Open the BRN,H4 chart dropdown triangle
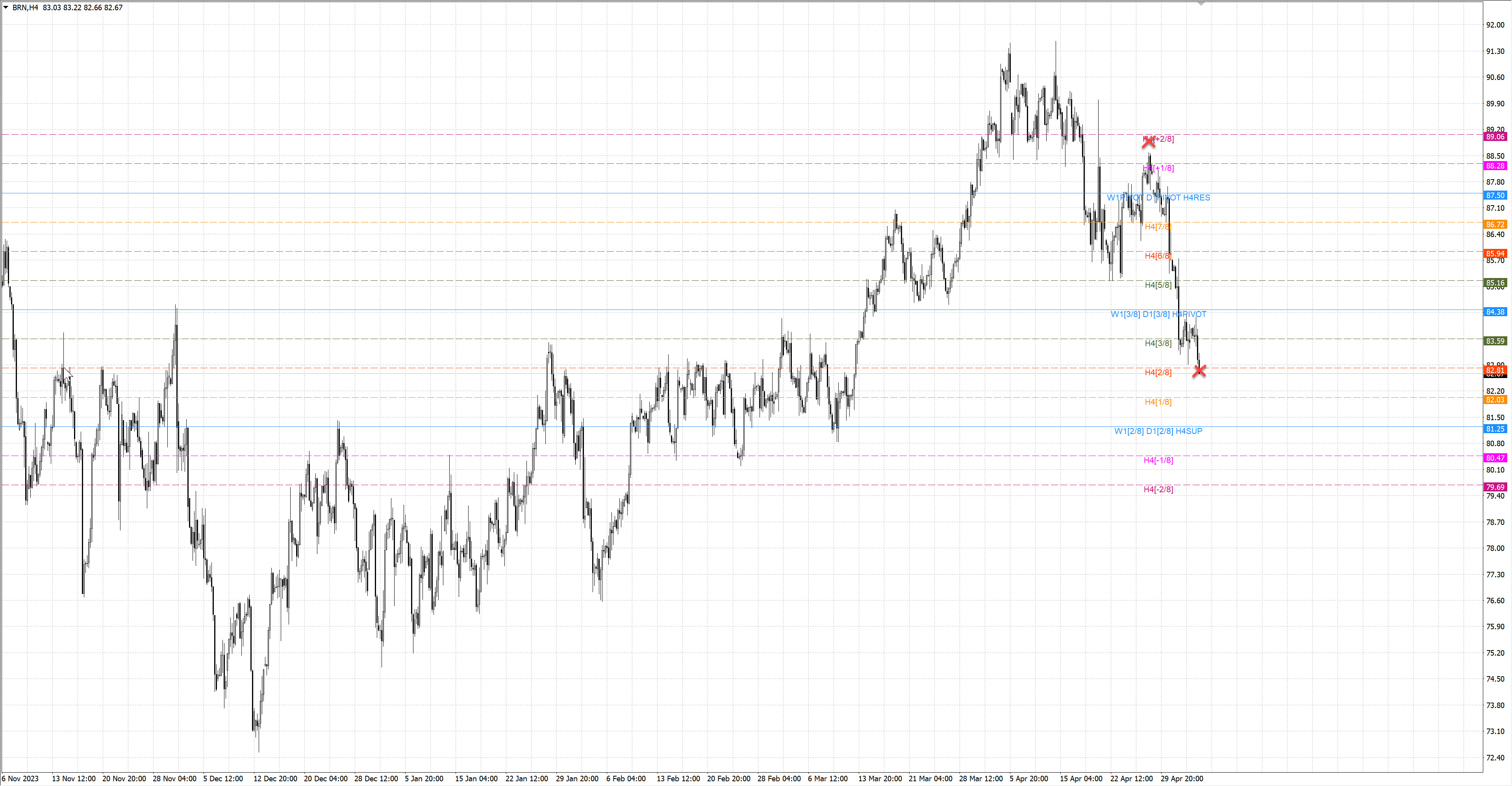 tap(6, 7)
